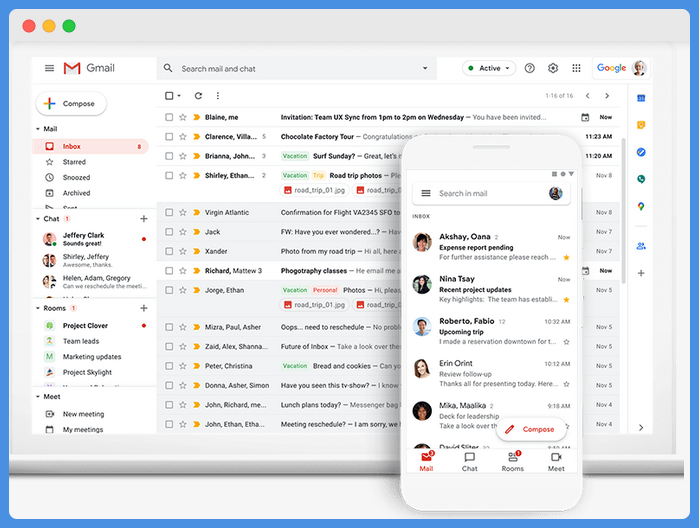The height and width of the screenshot is (528, 699).
Task: Check the Peter, Christina email checkbox
Action: pos(169,366)
